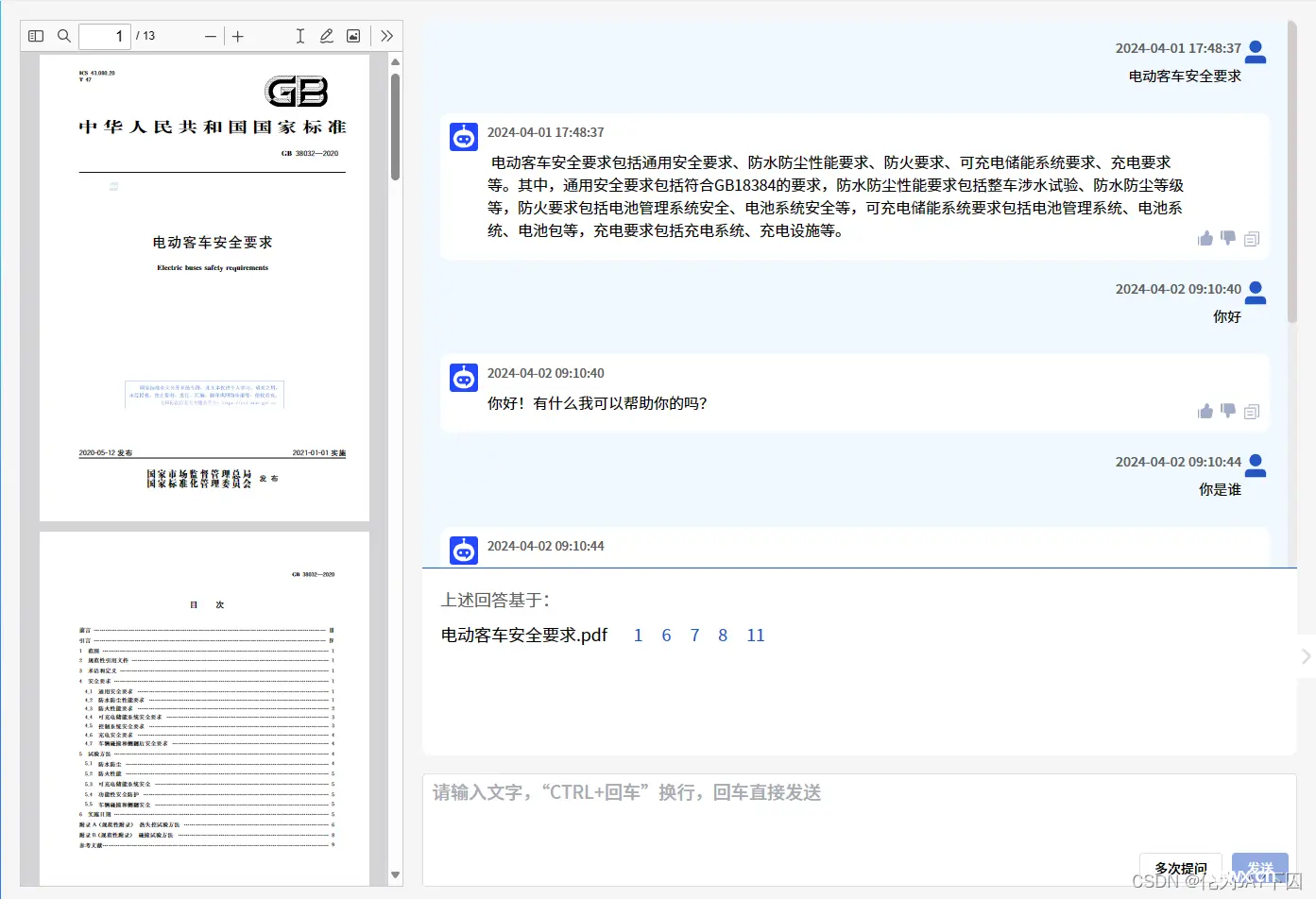Zoom out the PDF document
The width and height of the screenshot is (1316, 899).
pos(211,36)
